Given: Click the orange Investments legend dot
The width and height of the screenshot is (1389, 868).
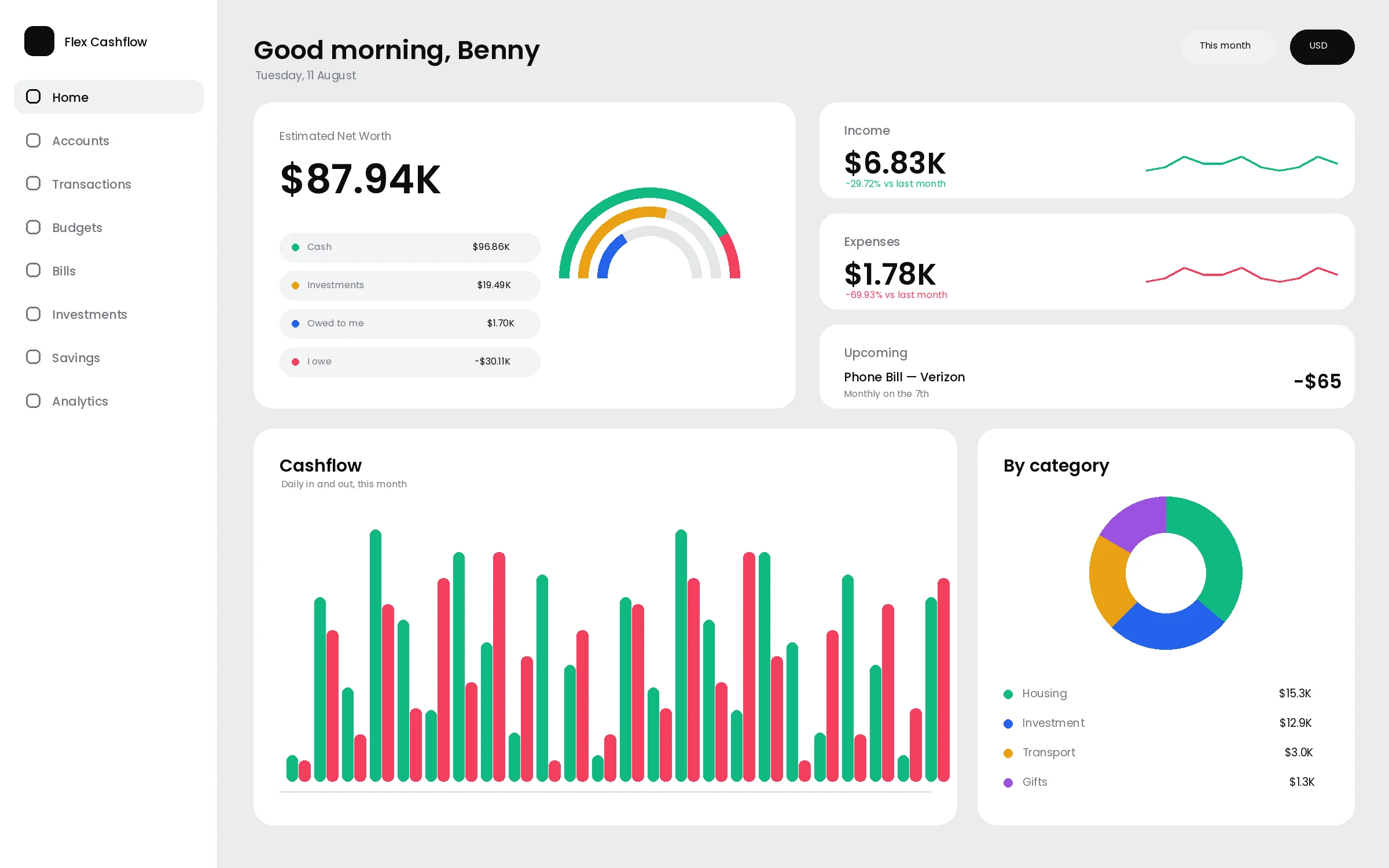Looking at the screenshot, I should [295, 285].
